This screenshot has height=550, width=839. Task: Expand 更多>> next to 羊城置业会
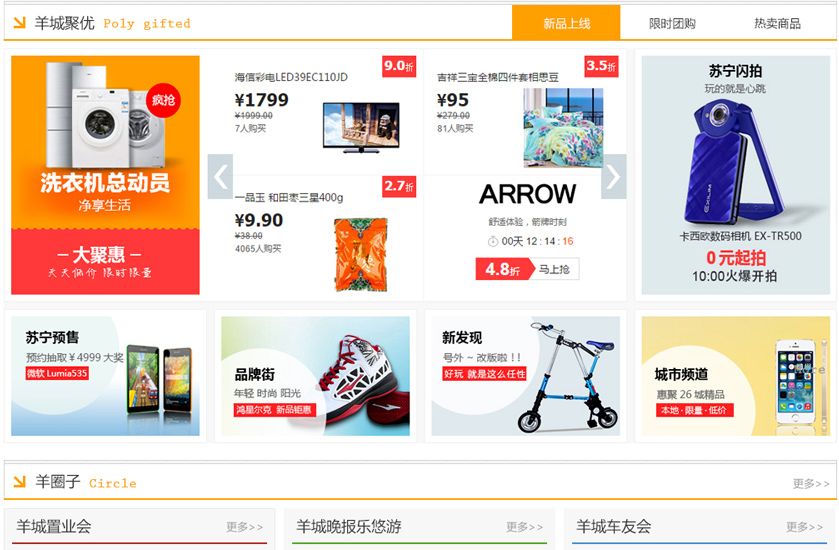(245, 527)
